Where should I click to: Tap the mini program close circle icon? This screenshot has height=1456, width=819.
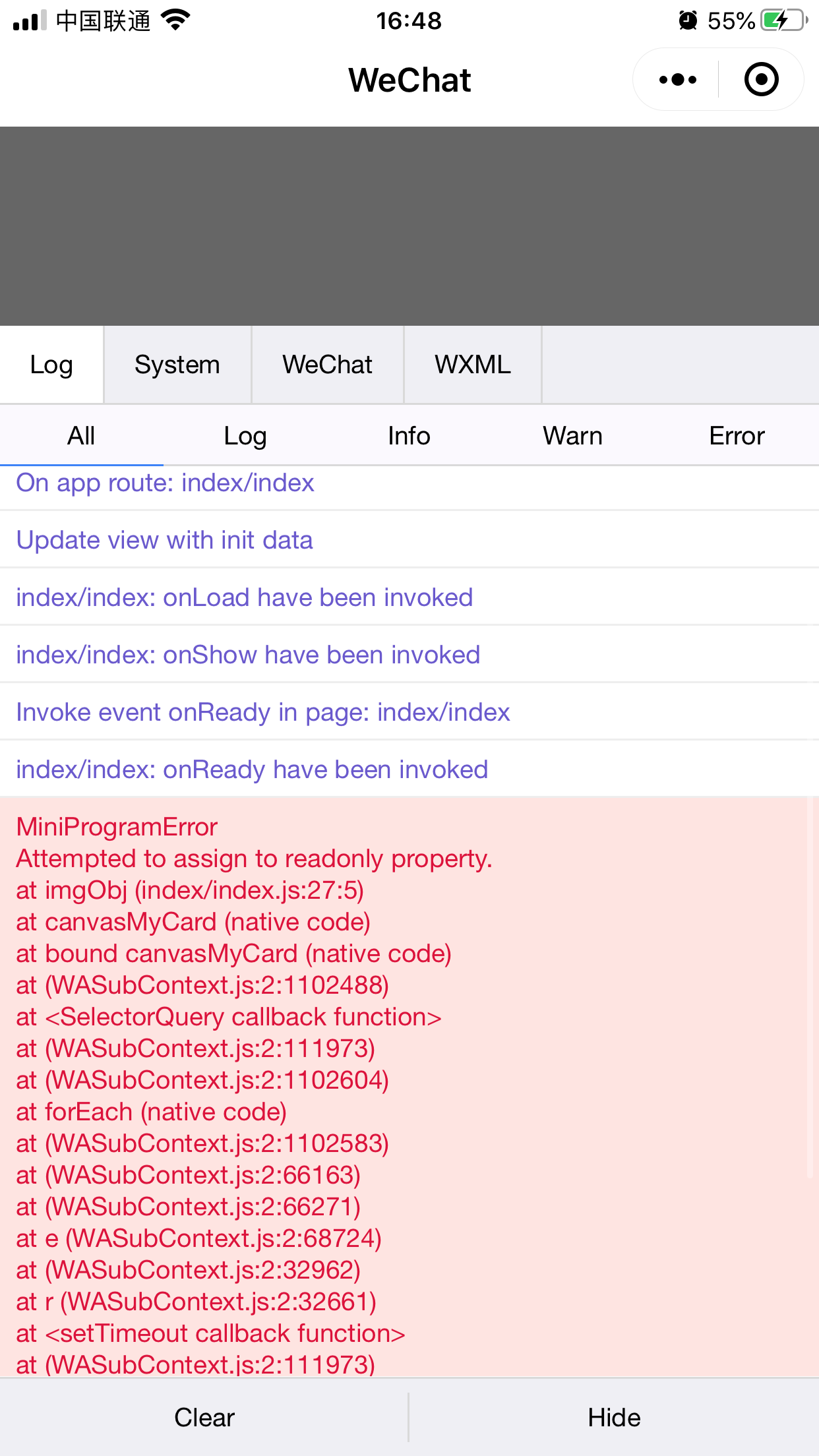tap(761, 80)
